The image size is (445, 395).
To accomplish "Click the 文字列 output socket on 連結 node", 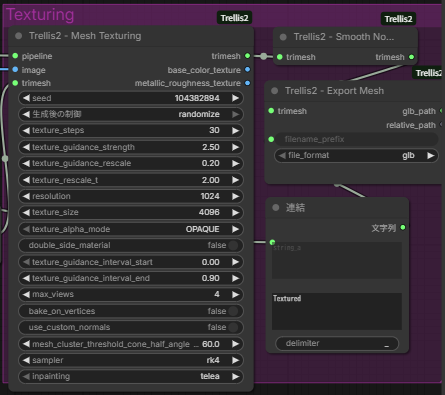I will [x=403, y=228].
